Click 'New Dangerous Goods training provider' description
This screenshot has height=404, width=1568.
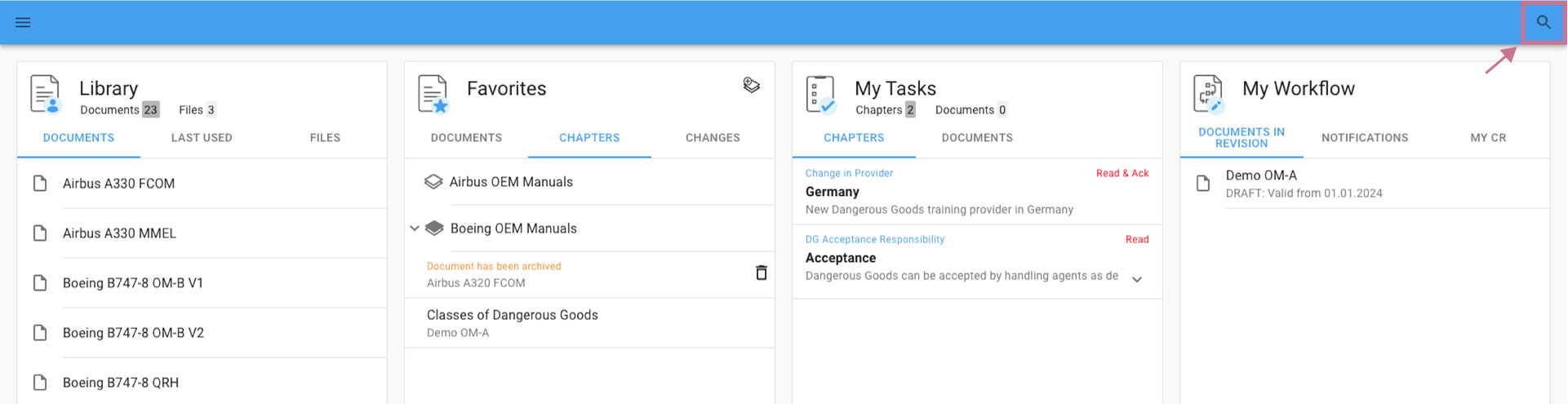pos(939,210)
